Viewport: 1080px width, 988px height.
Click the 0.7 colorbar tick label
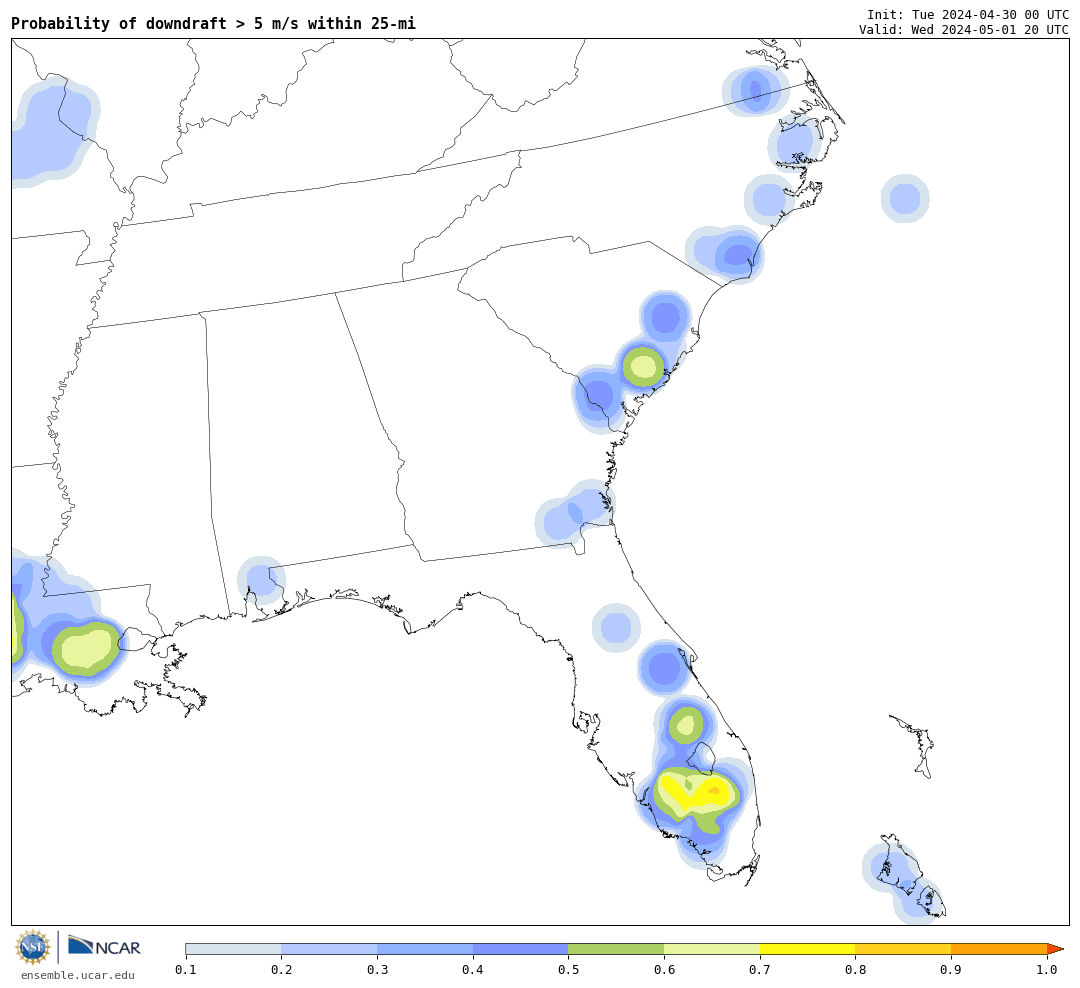(x=760, y=970)
